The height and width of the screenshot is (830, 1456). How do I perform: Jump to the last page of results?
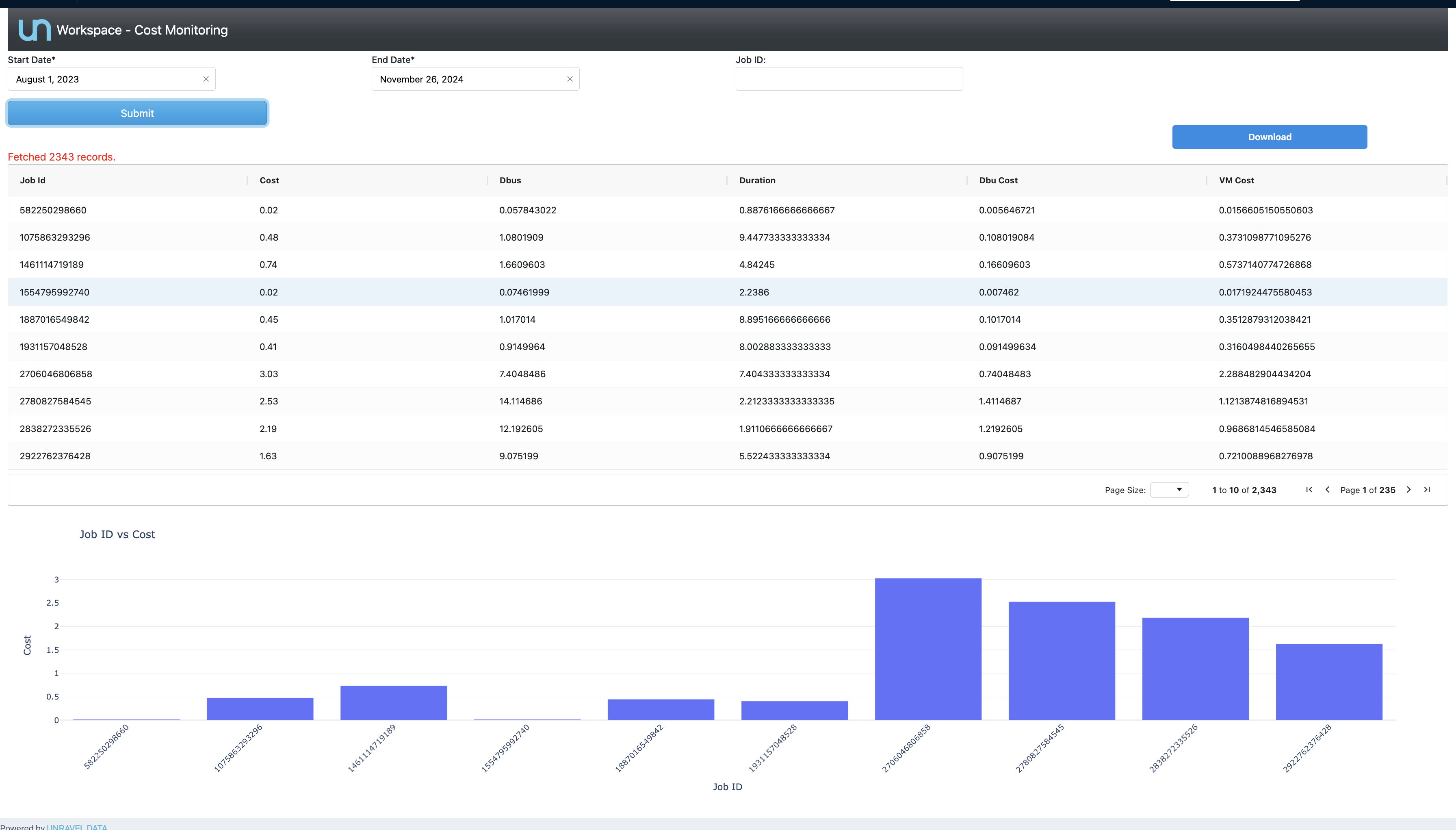1427,490
